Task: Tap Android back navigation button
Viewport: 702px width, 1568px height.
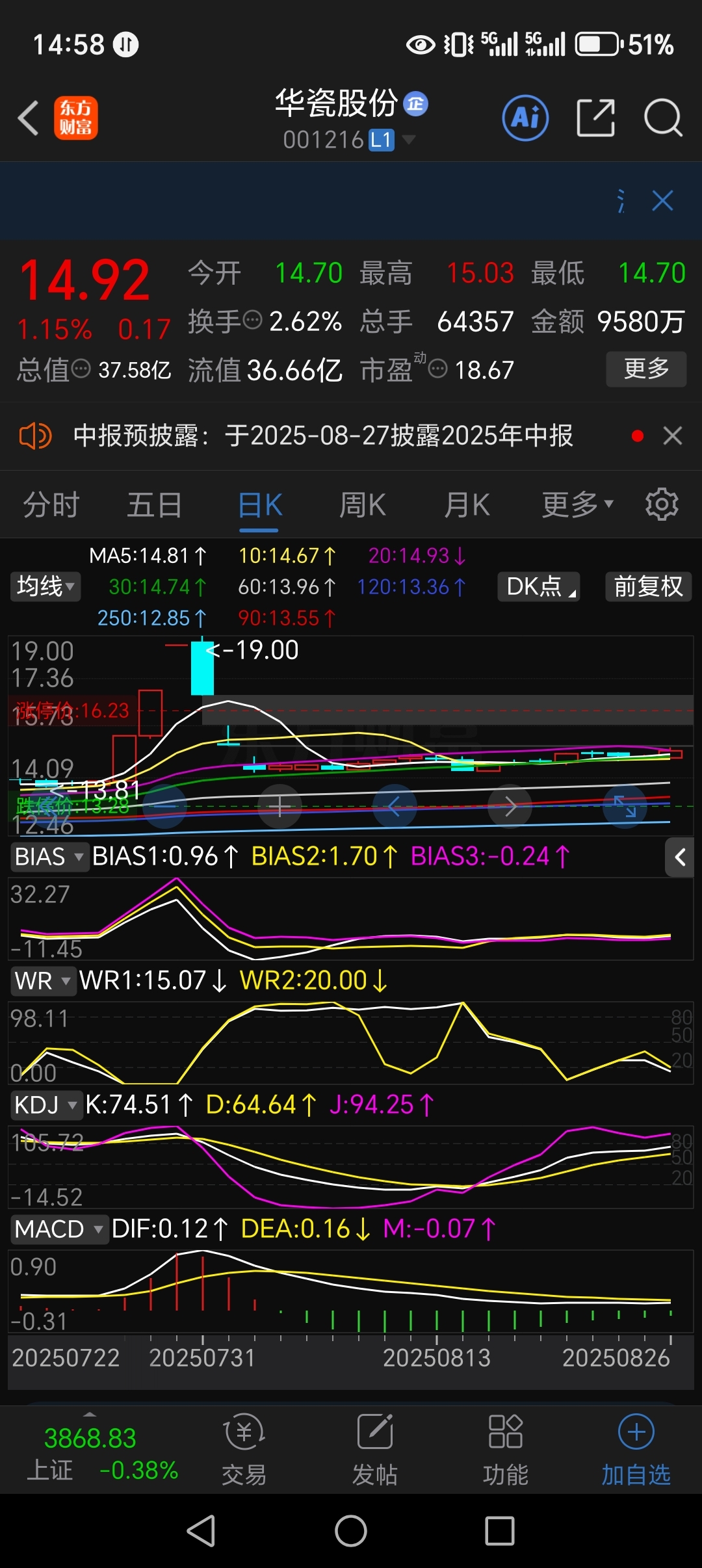Action: [201, 1531]
